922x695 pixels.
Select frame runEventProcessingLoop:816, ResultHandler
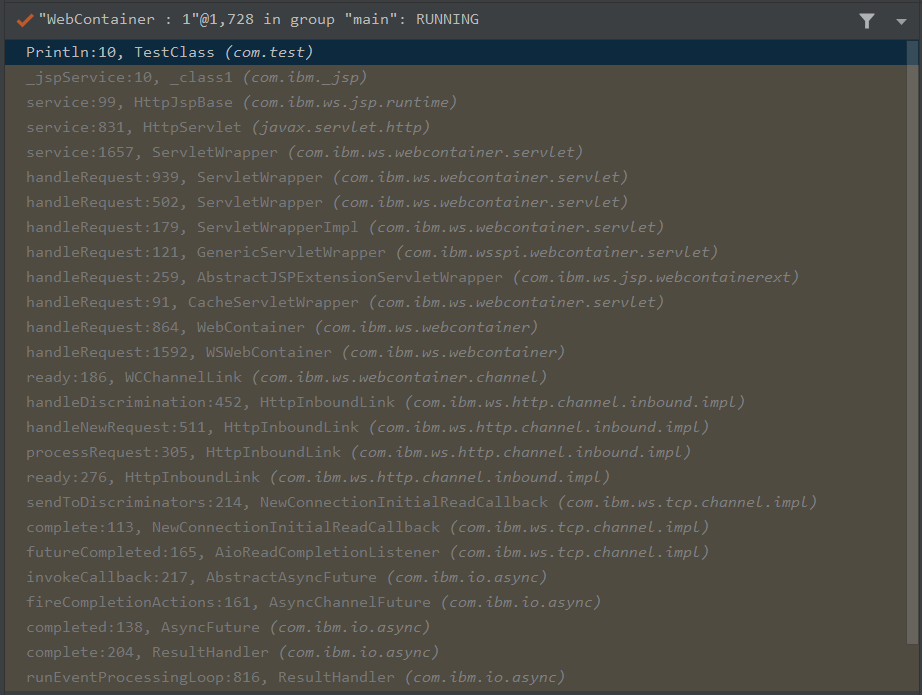(456, 677)
